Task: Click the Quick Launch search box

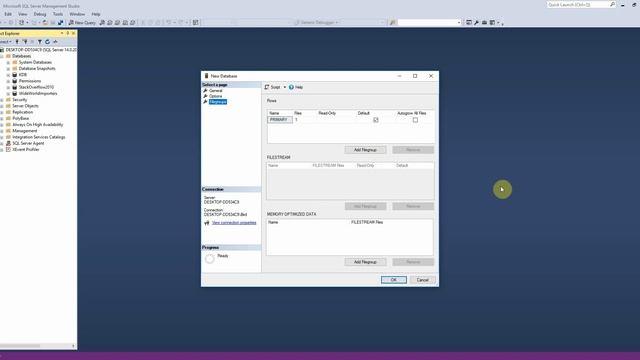Action: [x=581, y=4]
